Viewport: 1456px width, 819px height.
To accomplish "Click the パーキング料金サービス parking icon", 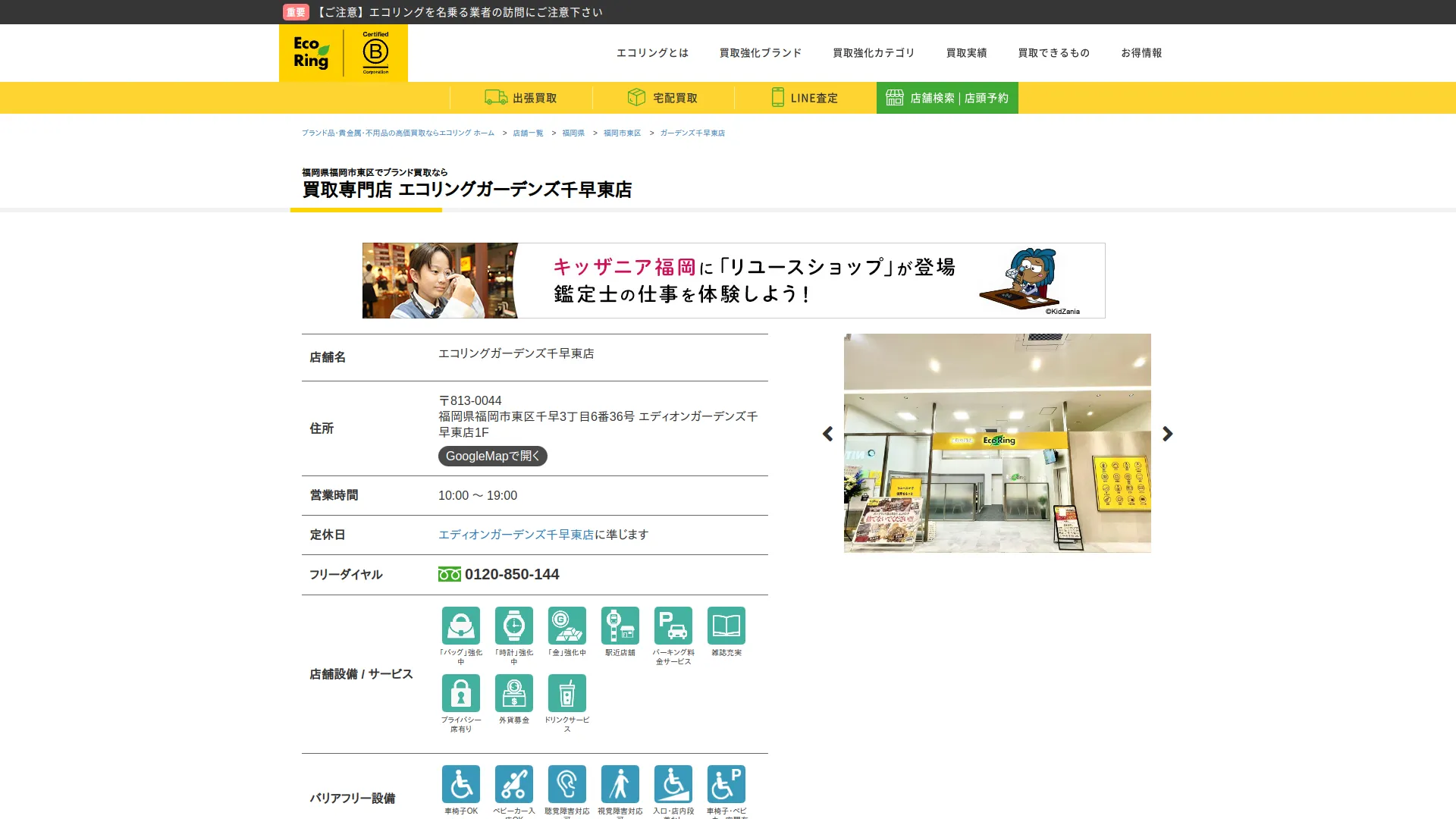I will 673,626.
